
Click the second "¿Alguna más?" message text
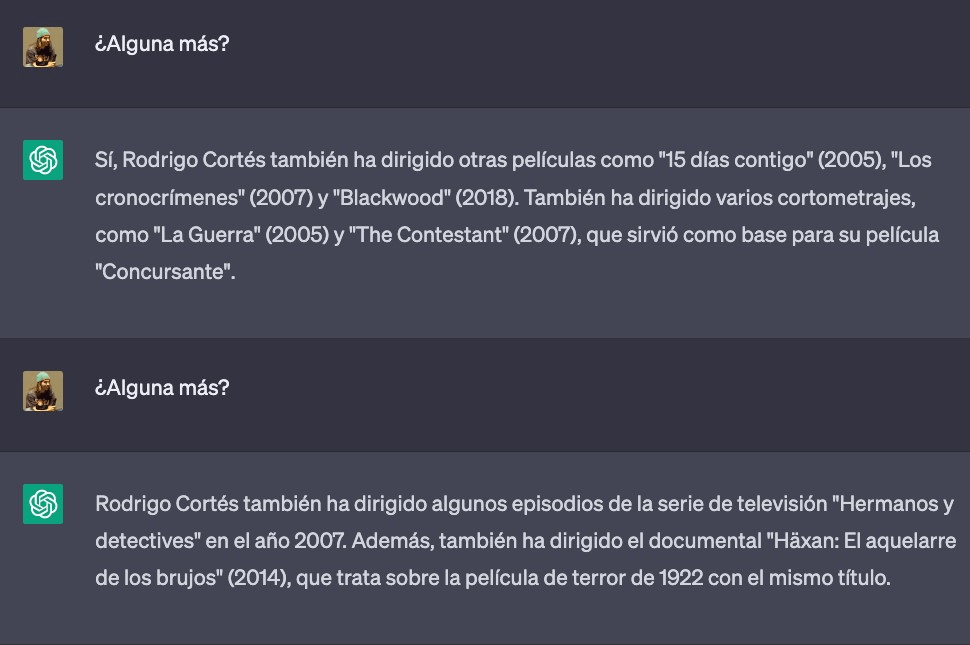pos(162,387)
